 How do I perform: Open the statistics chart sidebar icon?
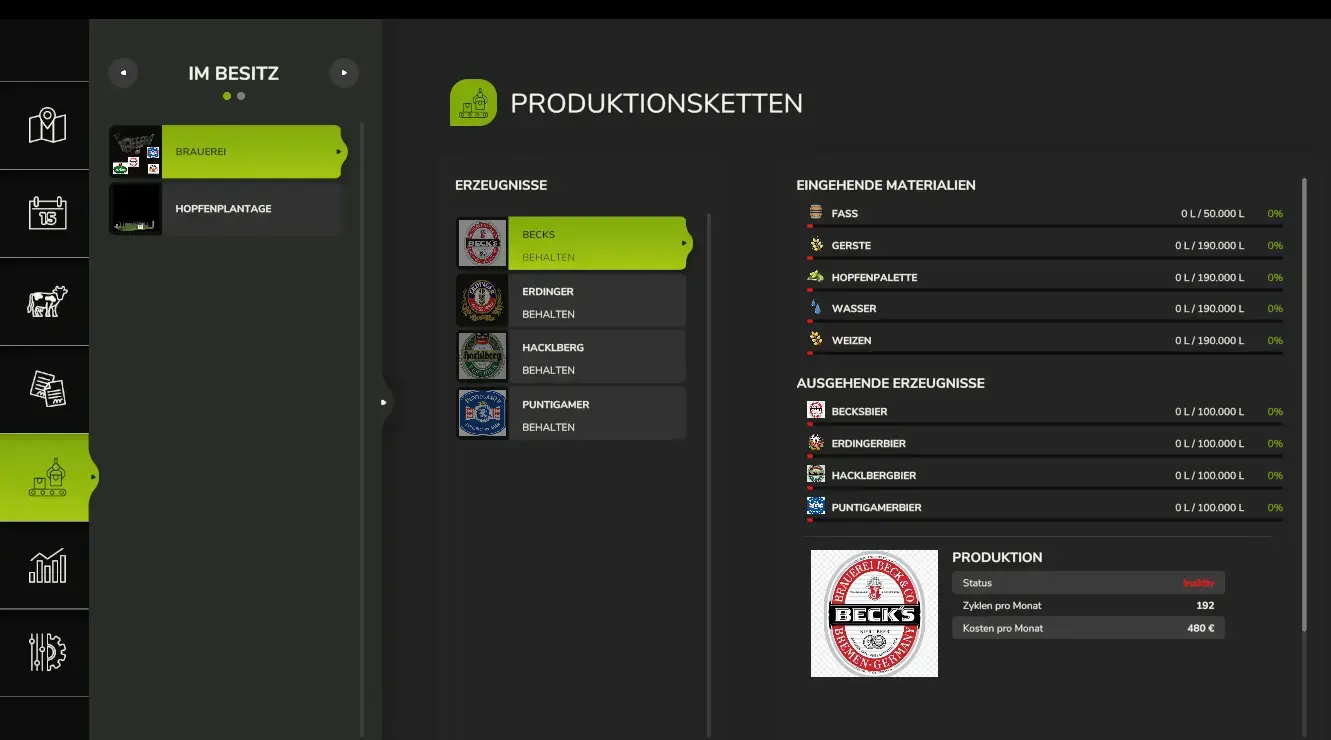[47, 565]
